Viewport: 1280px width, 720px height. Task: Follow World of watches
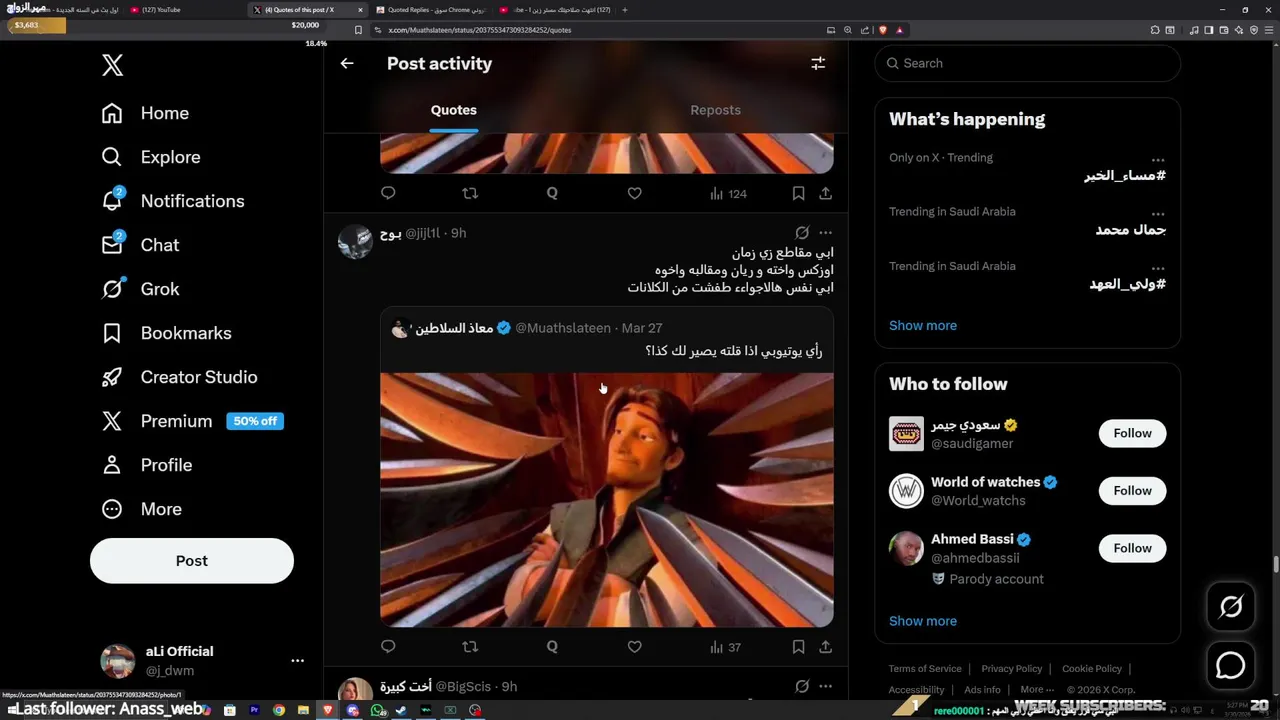(x=1132, y=491)
